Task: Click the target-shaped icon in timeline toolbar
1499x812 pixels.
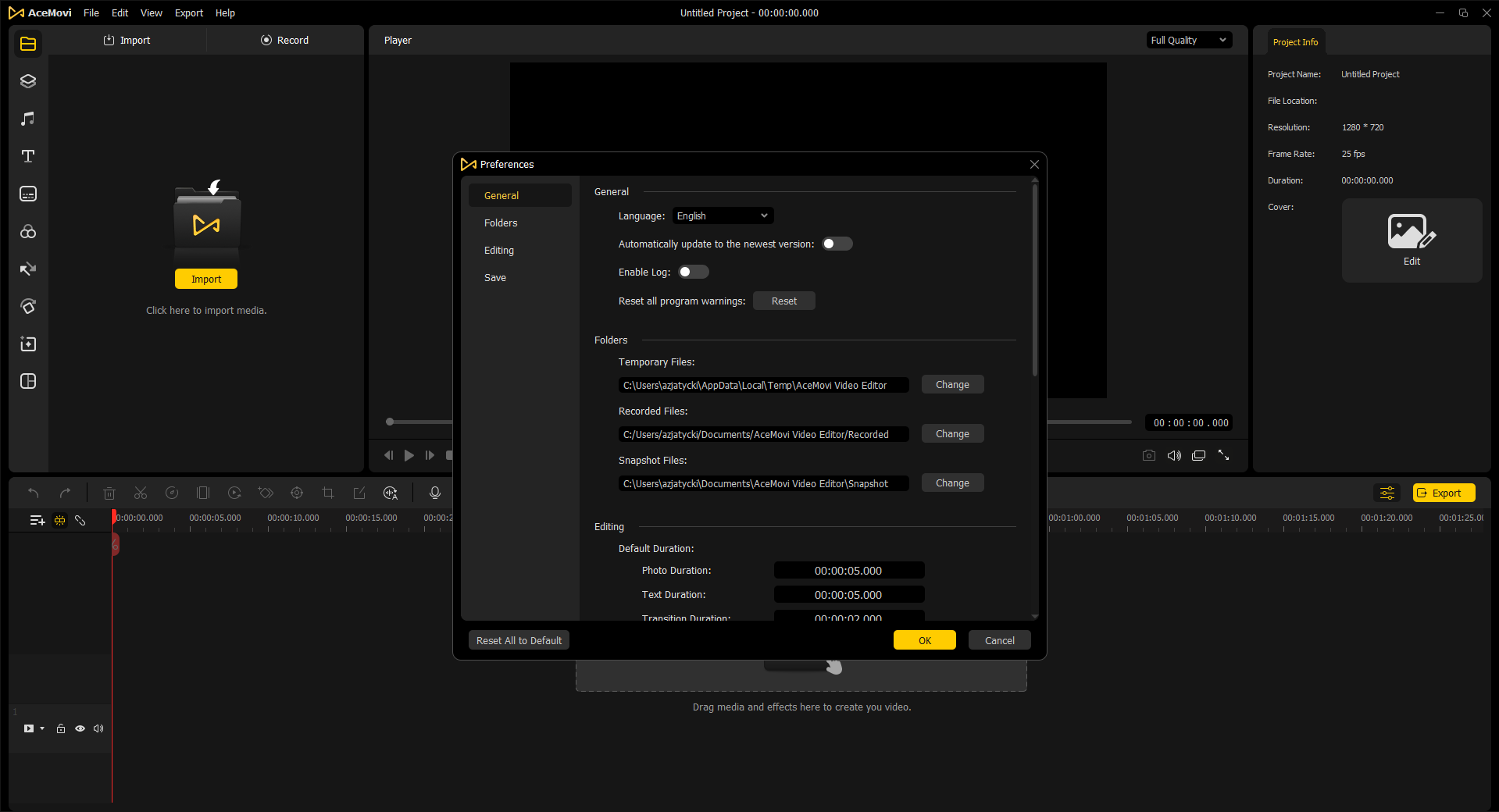Action: tap(297, 493)
